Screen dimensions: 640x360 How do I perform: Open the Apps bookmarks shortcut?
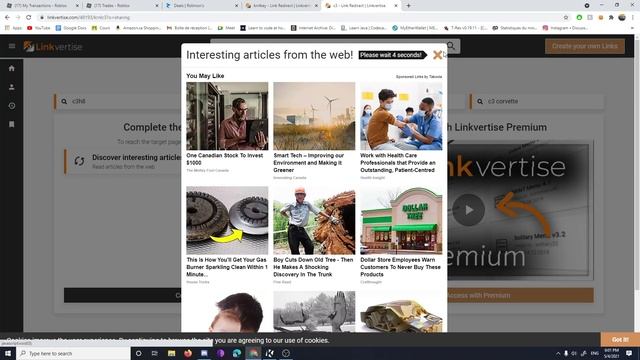13,28
